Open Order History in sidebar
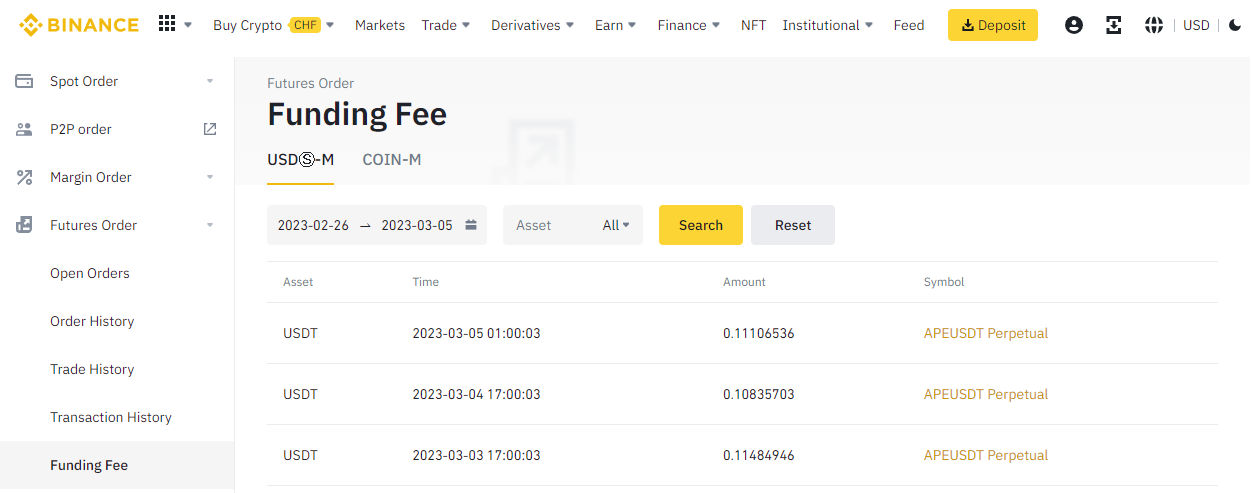 tap(92, 321)
